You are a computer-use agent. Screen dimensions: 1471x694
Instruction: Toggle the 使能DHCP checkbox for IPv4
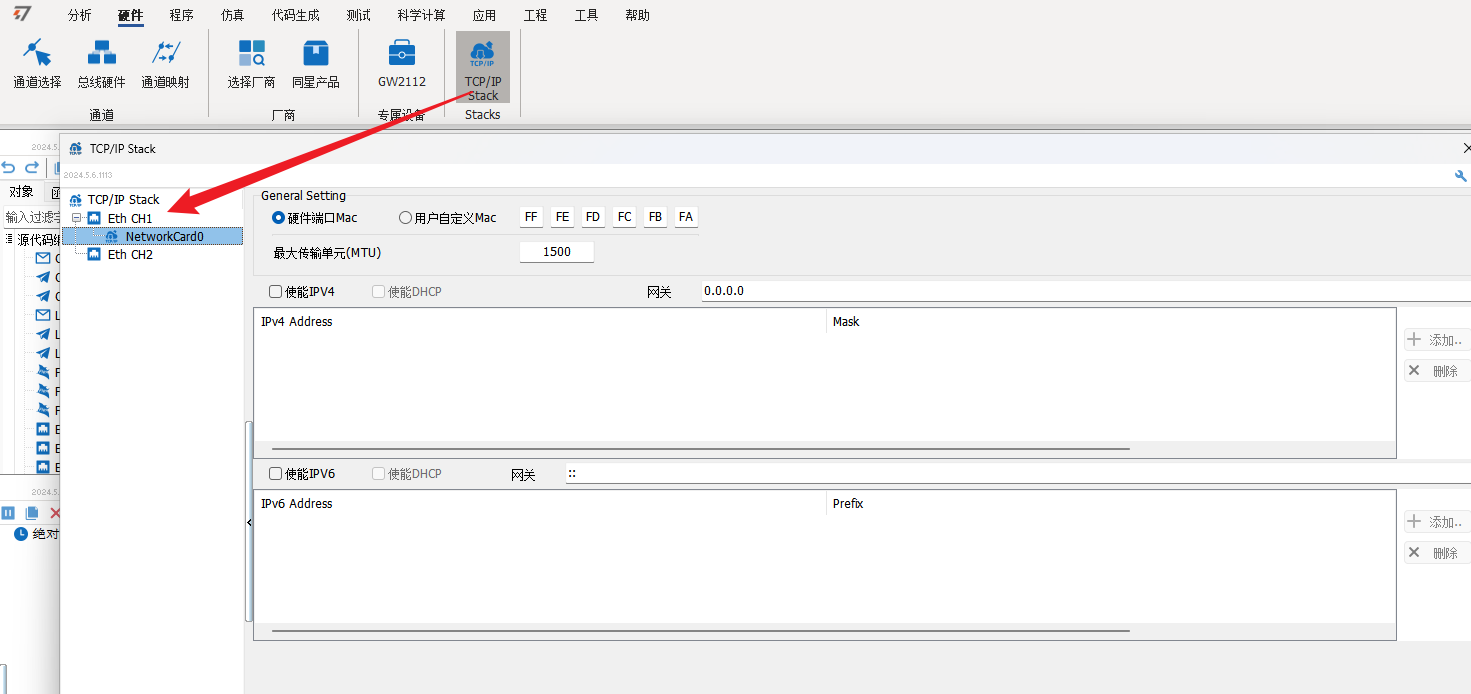tap(378, 291)
